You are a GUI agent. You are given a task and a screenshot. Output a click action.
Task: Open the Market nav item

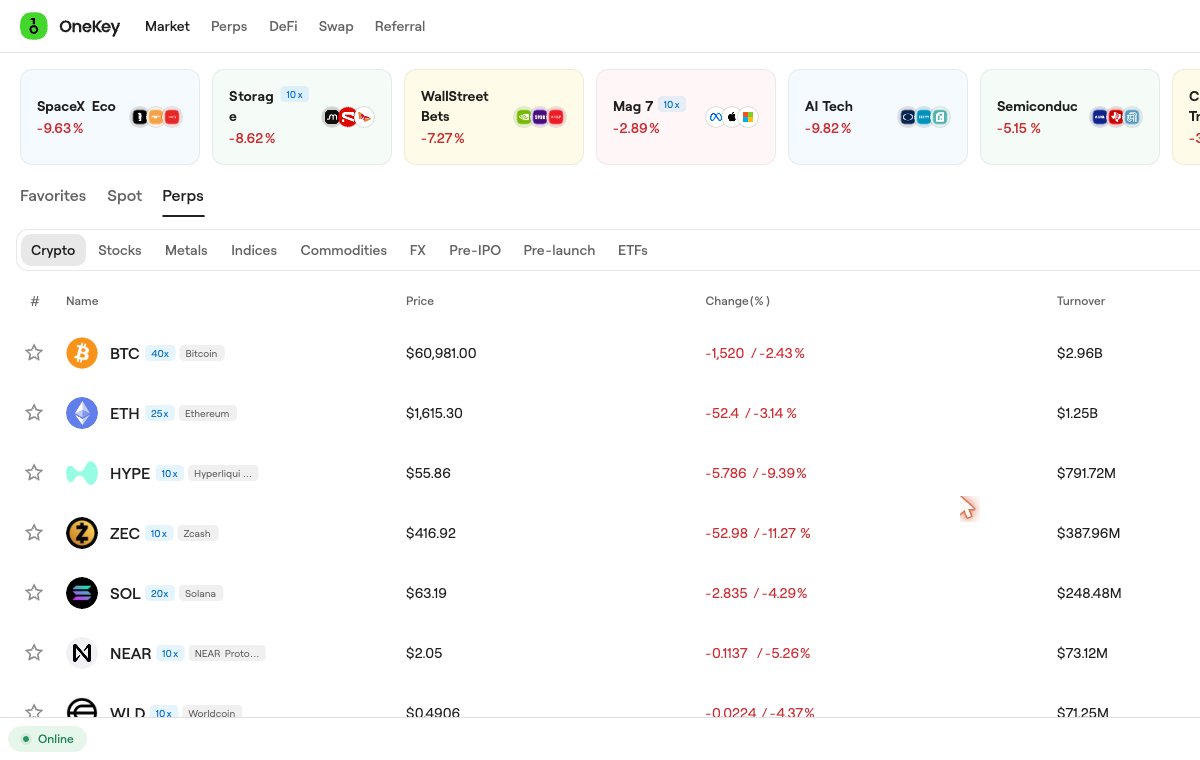(167, 27)
